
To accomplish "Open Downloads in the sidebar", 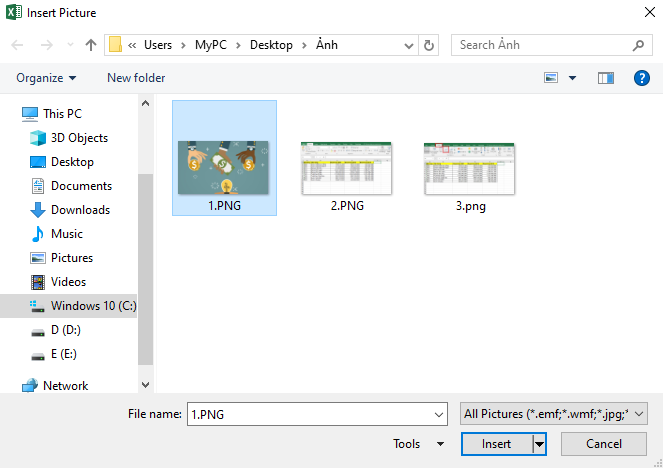I will [x=70, y=210].
